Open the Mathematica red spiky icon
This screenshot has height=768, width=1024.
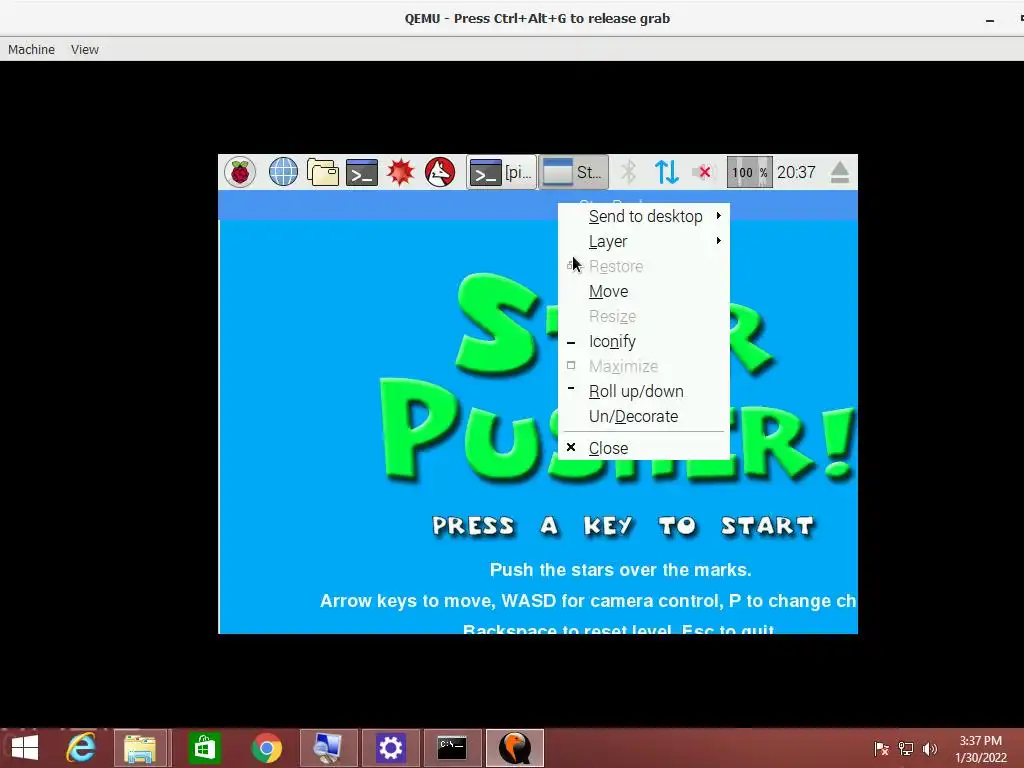(x=400, y=172)
